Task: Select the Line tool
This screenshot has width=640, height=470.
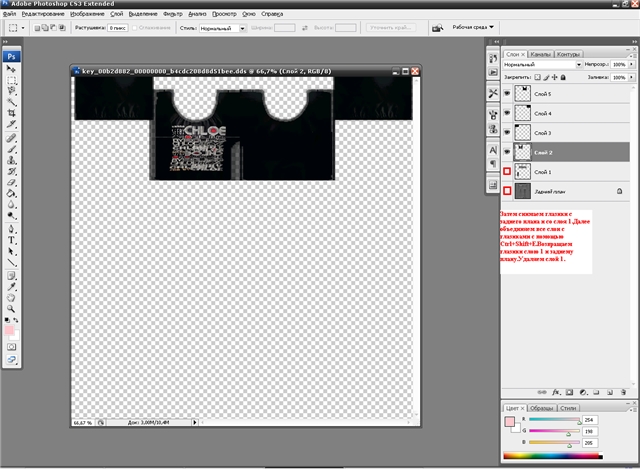Action: pyautogui.click(x=11, y=262)
